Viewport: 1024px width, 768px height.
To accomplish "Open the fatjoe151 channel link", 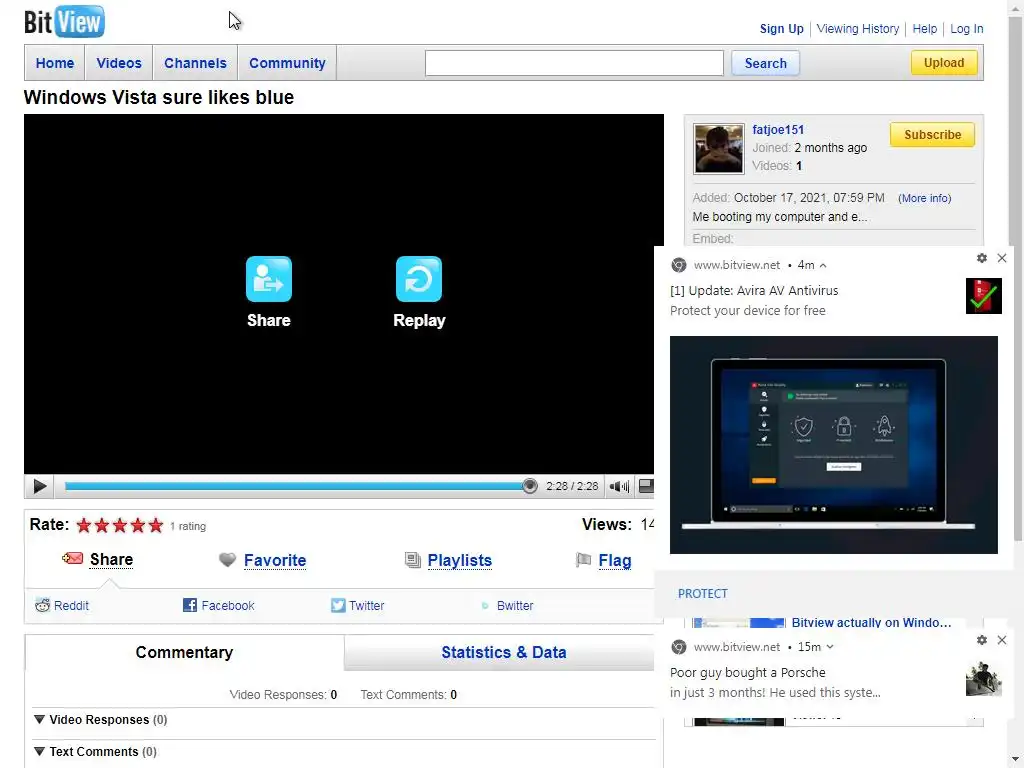I will 778,129.
